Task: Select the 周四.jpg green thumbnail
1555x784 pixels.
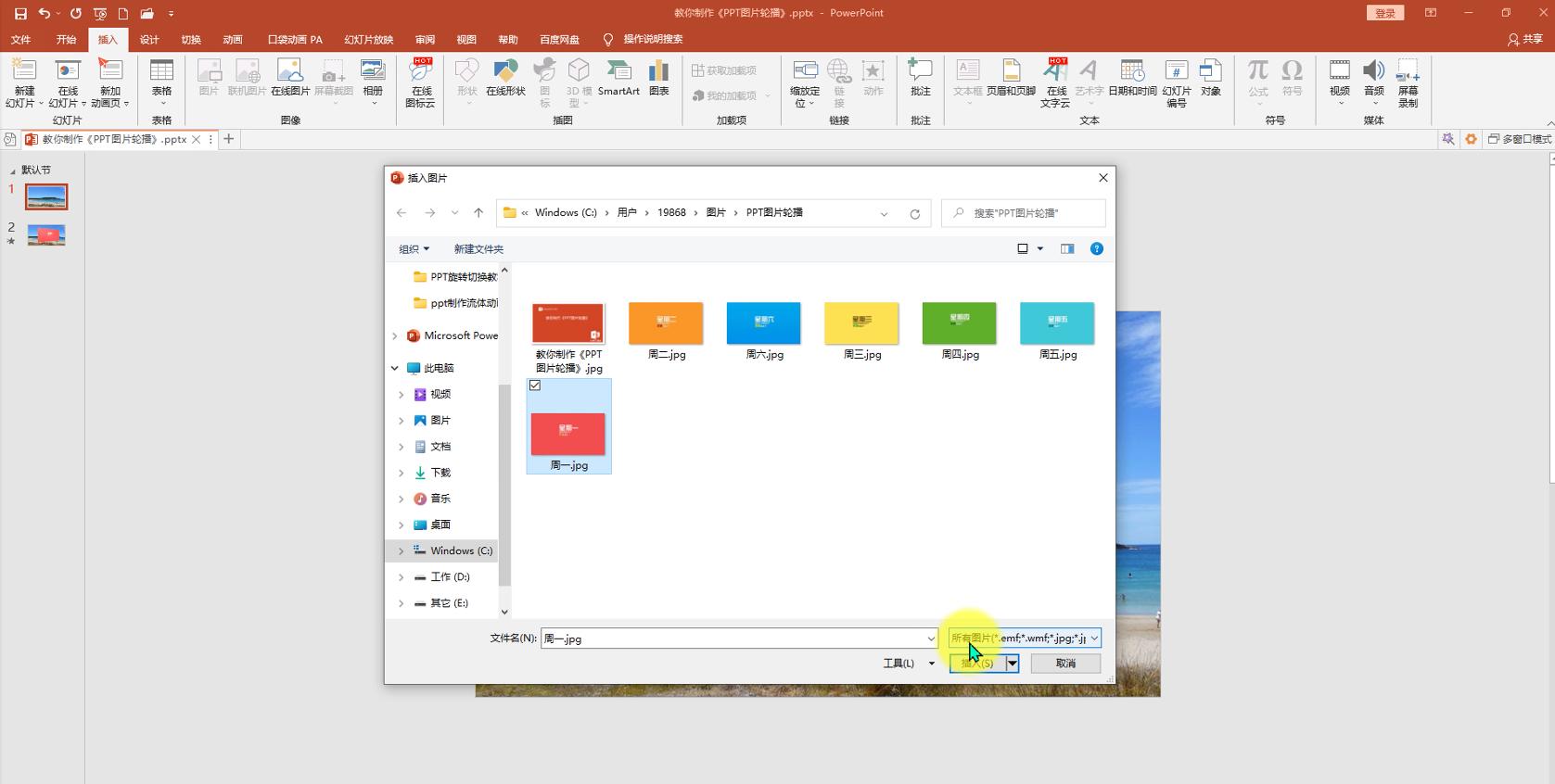Action: coord(959,323)
